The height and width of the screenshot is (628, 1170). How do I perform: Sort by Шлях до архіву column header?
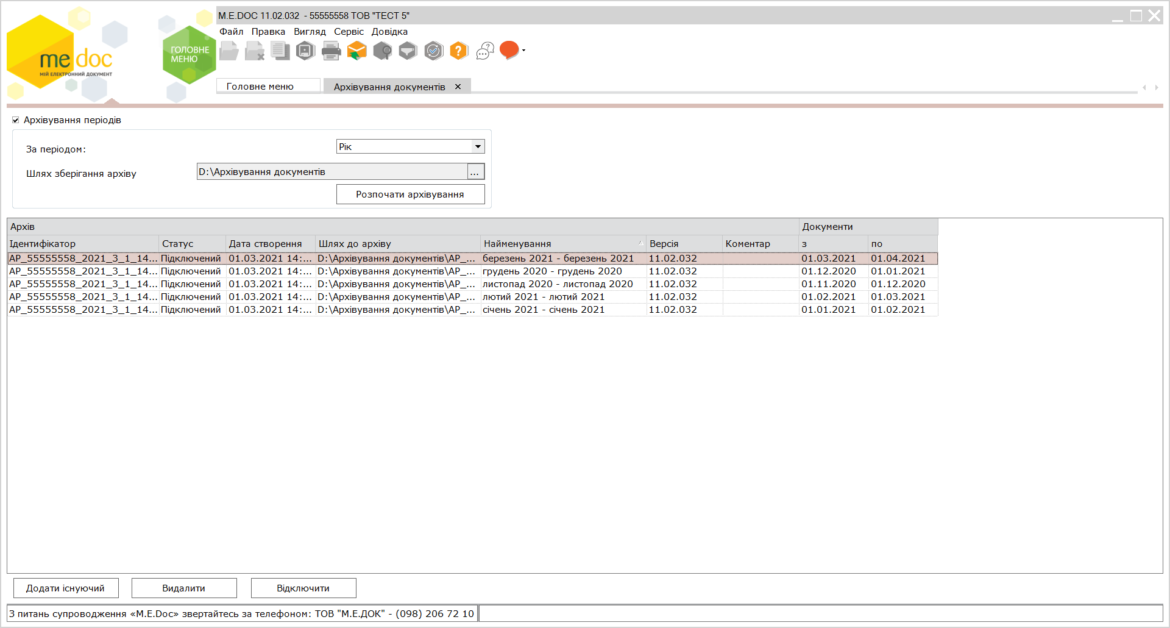[x=398, y=244]
